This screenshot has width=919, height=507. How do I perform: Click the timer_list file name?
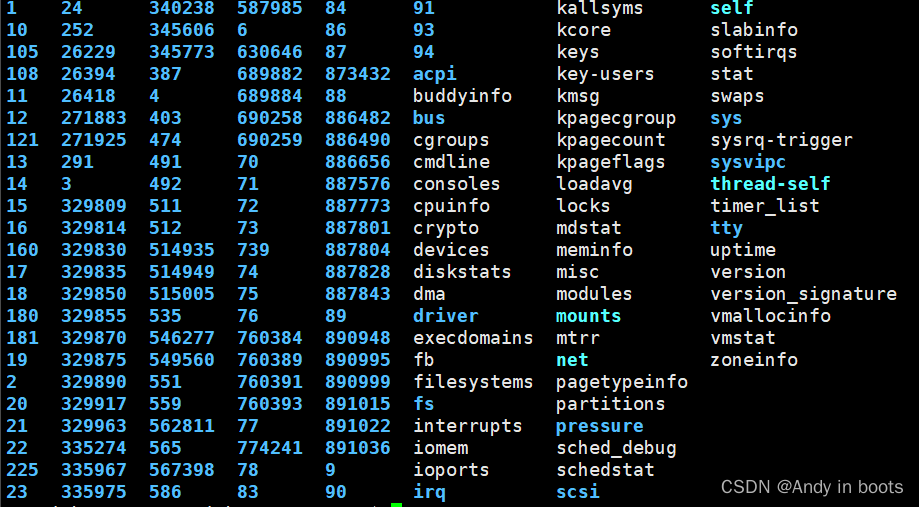(765, 206)
